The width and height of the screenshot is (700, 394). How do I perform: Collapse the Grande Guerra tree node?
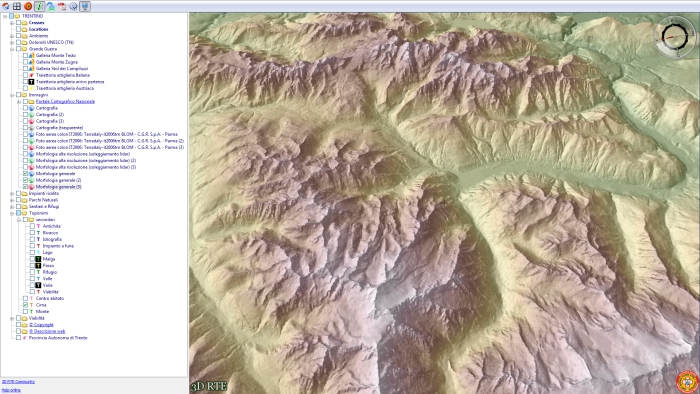click(12, 49)
